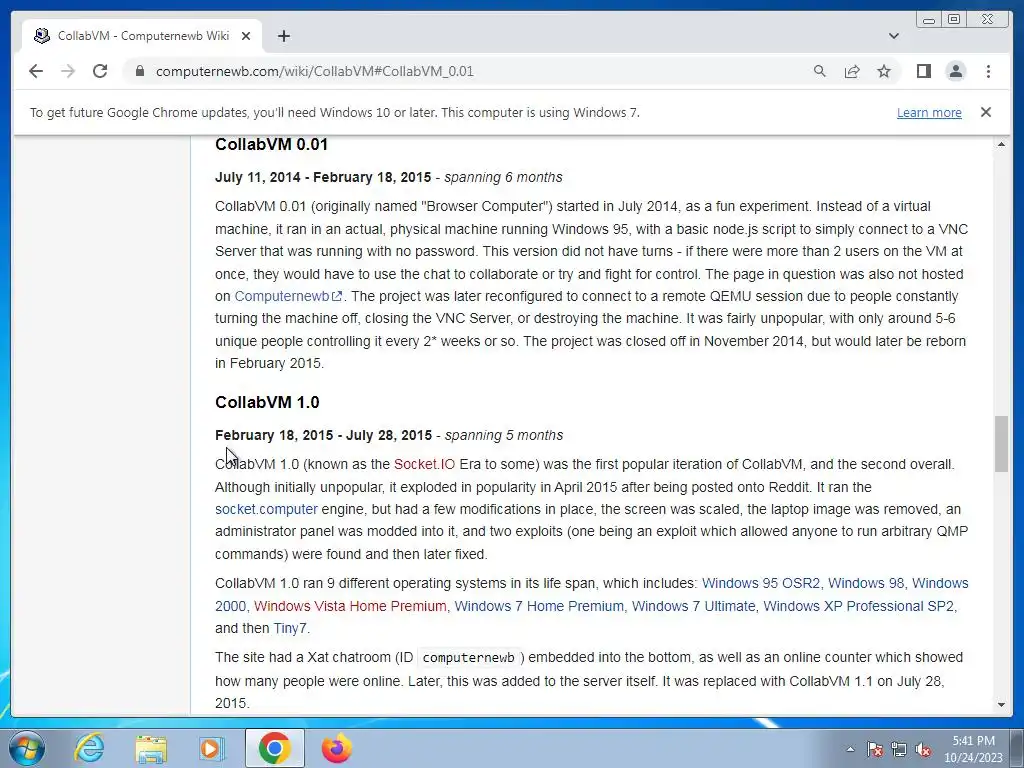Open the Chrome profile avatar menu
The height and width of the screenshot is (768, 1024).
point(955,71)
